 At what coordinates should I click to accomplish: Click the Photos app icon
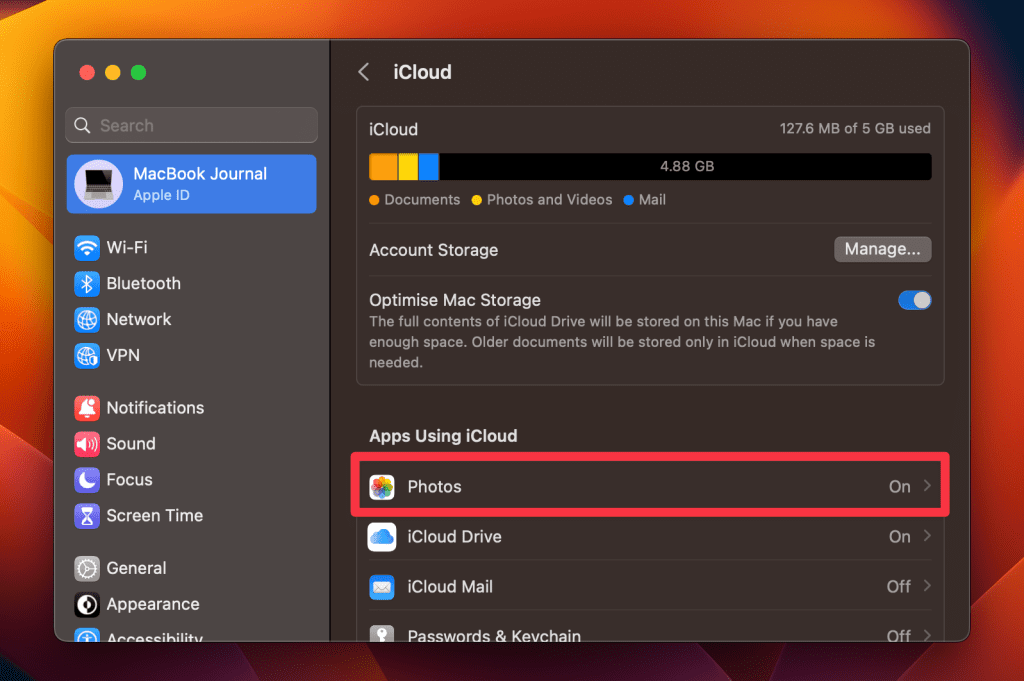pyautogui.click(x=382, y=487)
